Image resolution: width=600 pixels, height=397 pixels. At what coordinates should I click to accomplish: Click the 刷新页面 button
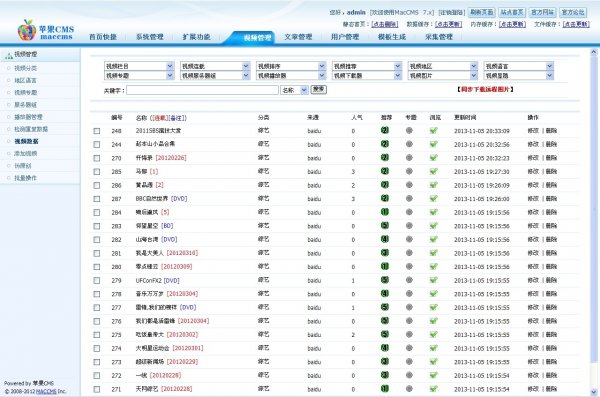tap(482, 12)
